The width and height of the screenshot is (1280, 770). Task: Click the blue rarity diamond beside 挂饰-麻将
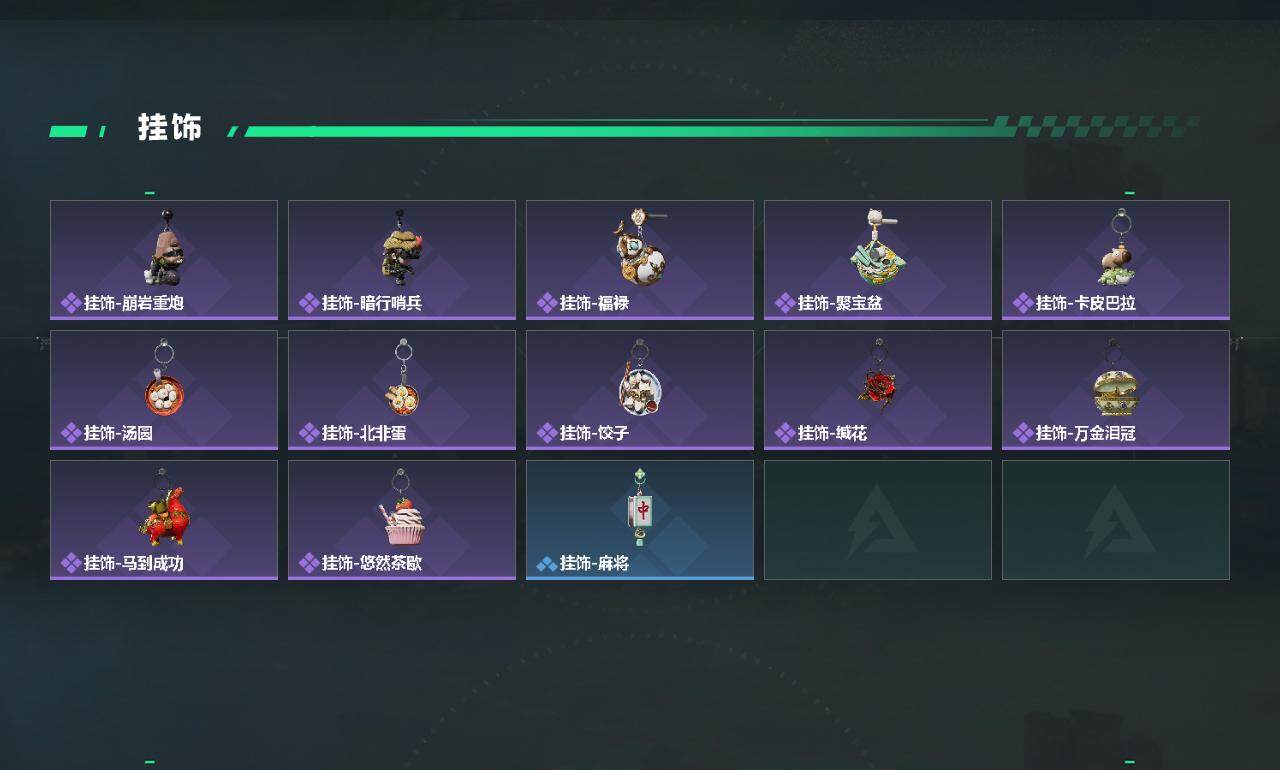coord(547,564)
